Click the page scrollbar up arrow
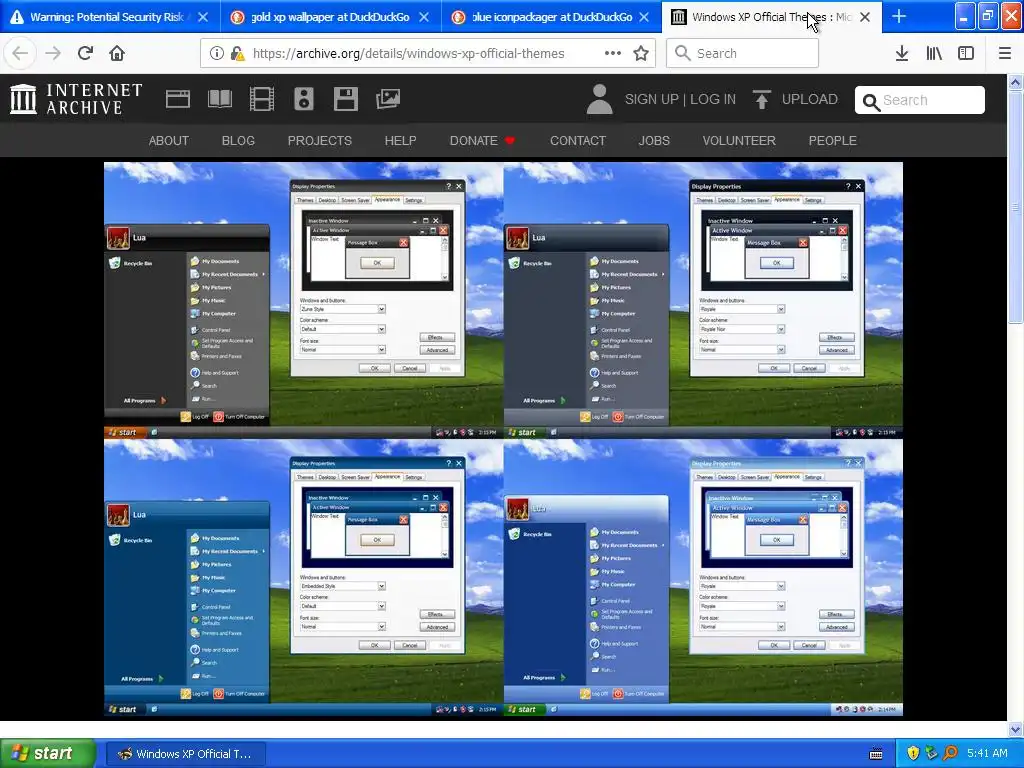 tap(1016, 82)
